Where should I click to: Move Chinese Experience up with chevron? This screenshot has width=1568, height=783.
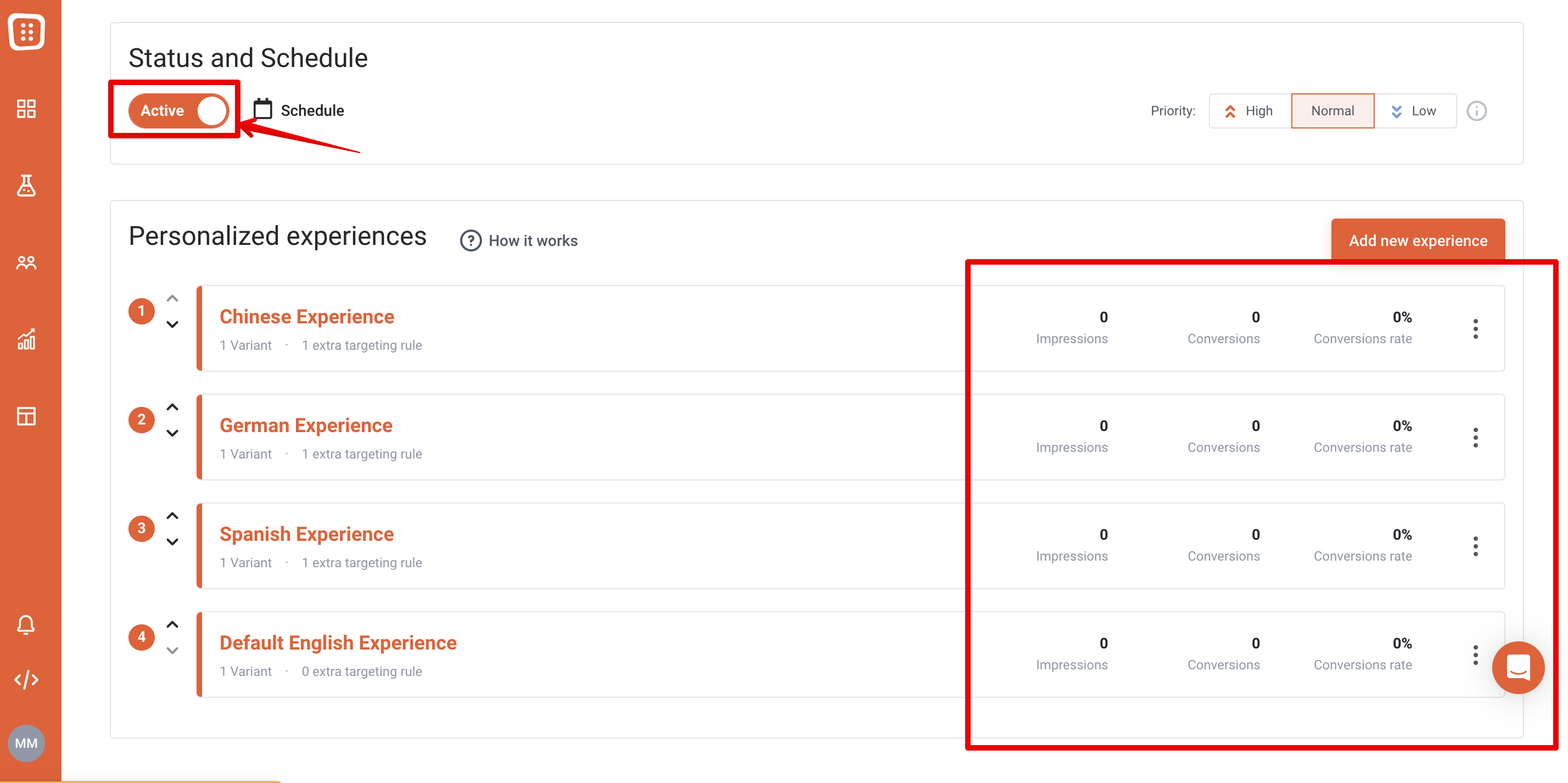pyautogui.click(x=172, y=298)
